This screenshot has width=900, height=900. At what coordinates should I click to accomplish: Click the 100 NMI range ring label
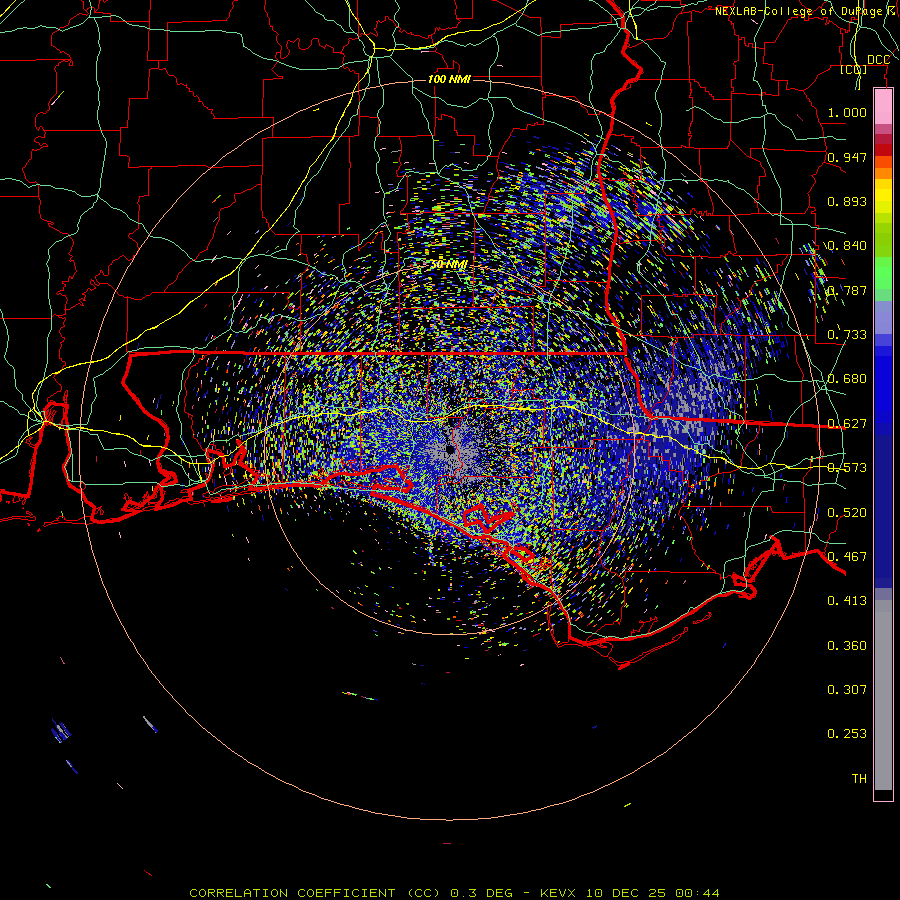(x=449, y=79)
